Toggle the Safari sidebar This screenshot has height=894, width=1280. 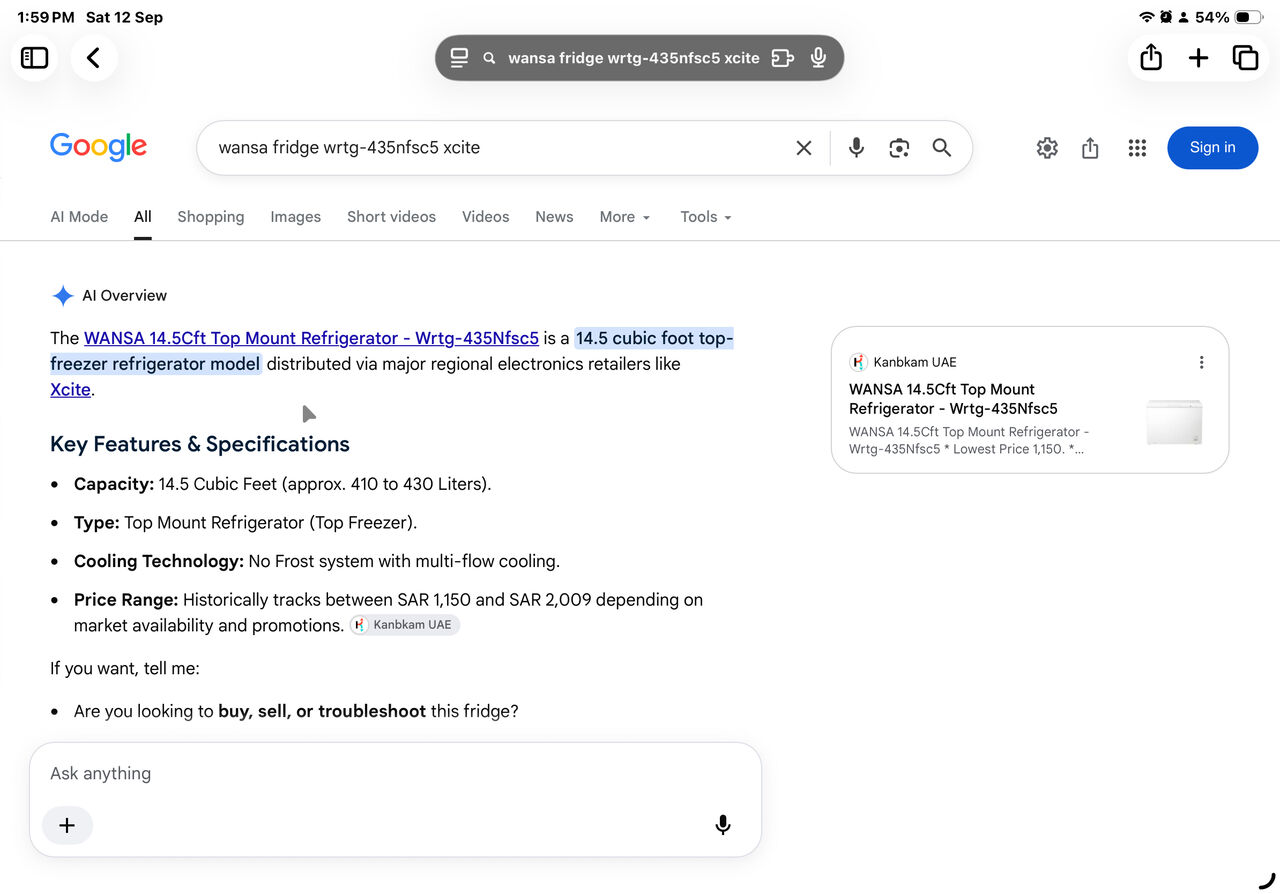coord(35,58)
